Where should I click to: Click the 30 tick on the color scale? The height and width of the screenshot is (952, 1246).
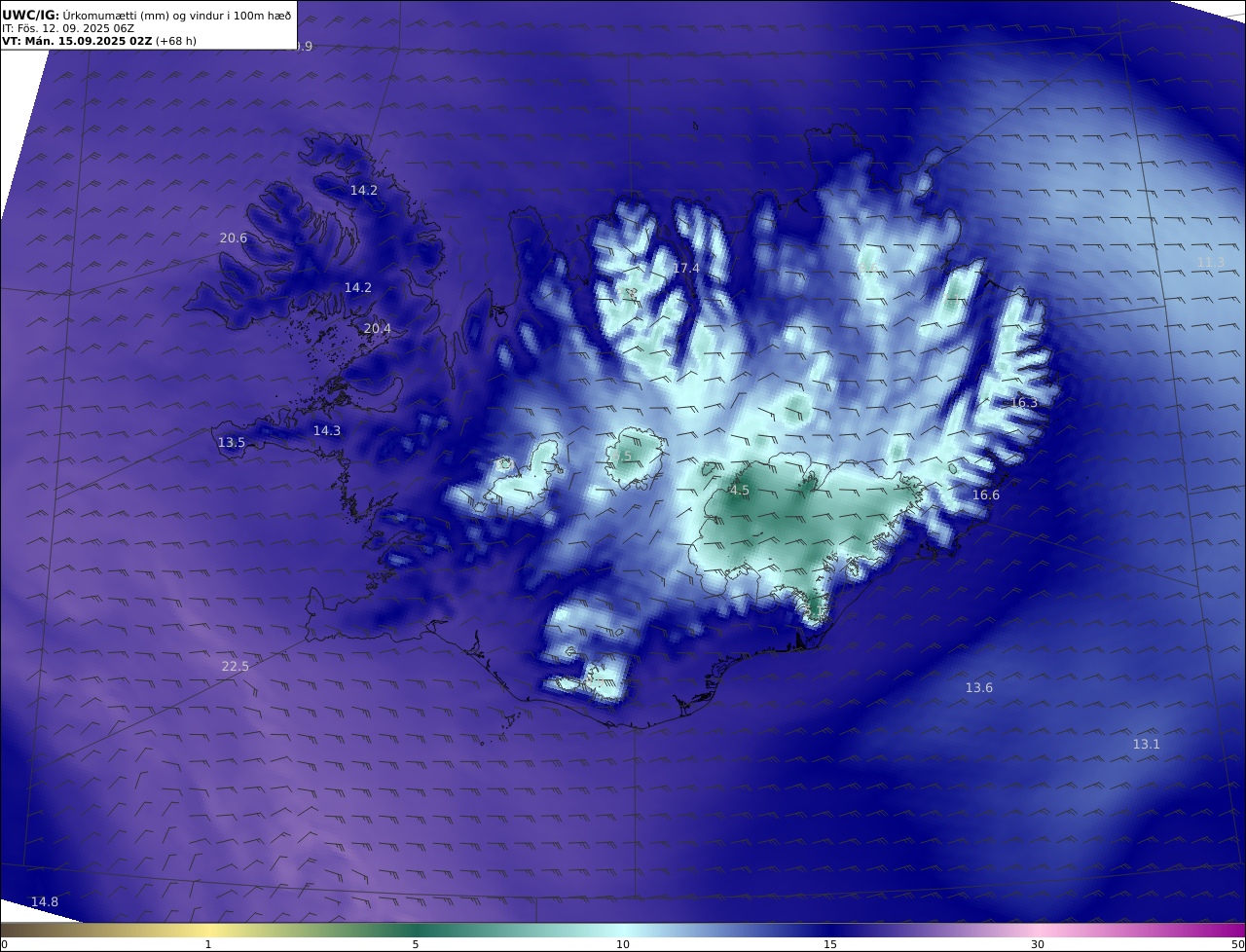point(1038,944)
